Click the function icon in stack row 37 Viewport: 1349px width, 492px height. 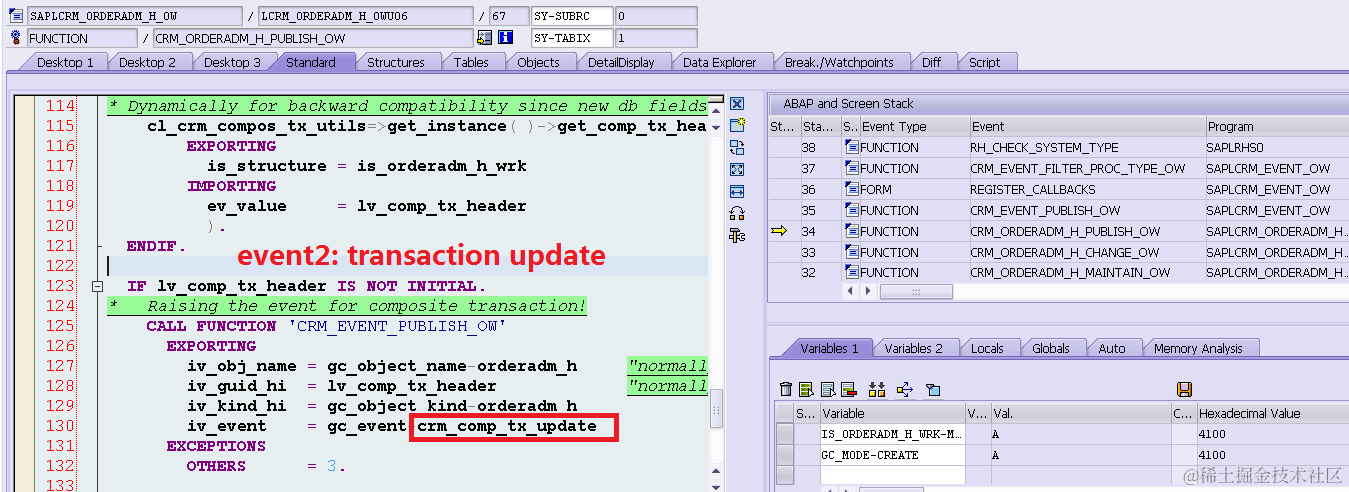(x=852, y=168)
